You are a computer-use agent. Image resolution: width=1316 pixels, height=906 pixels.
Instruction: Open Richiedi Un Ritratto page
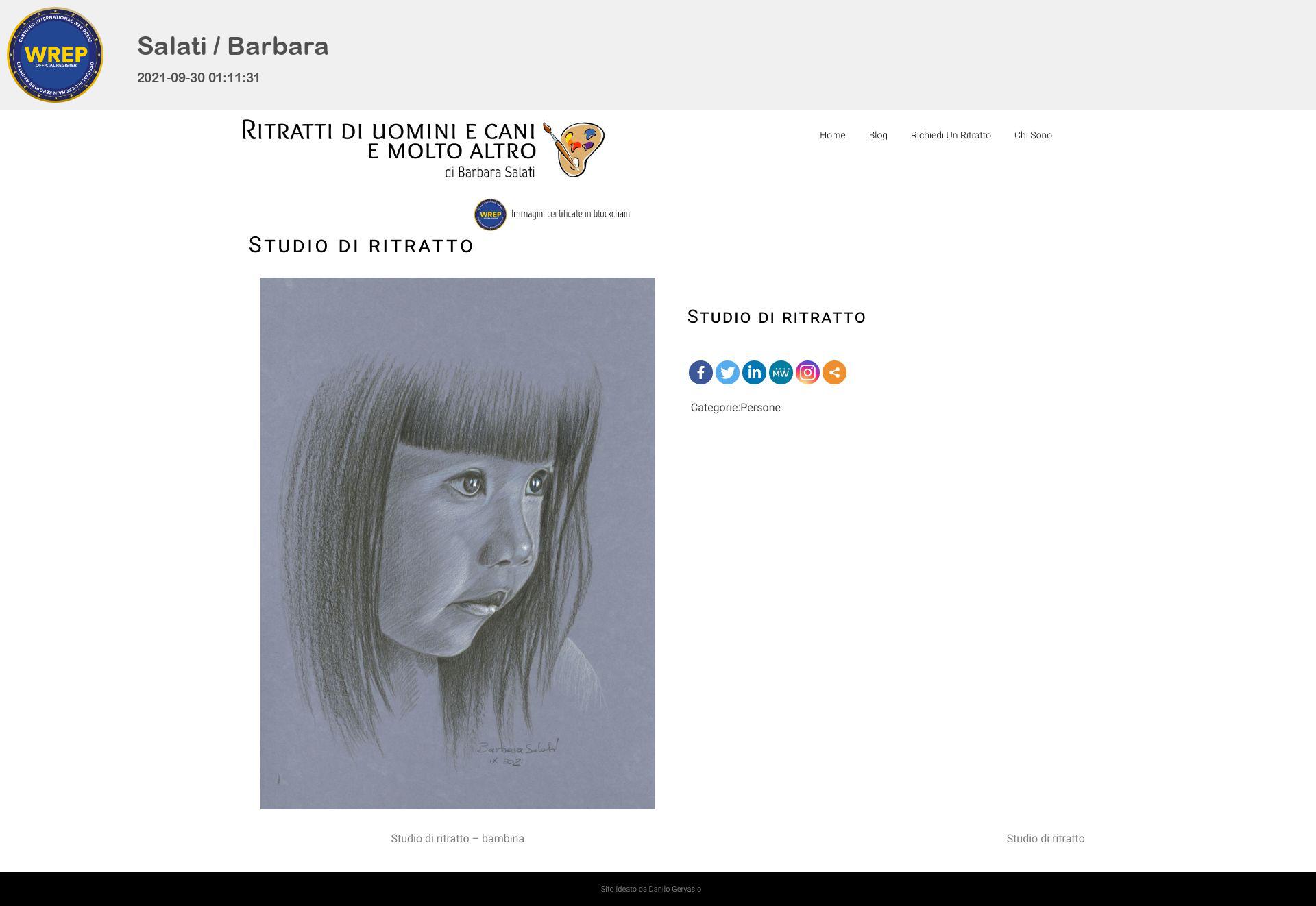951,135
